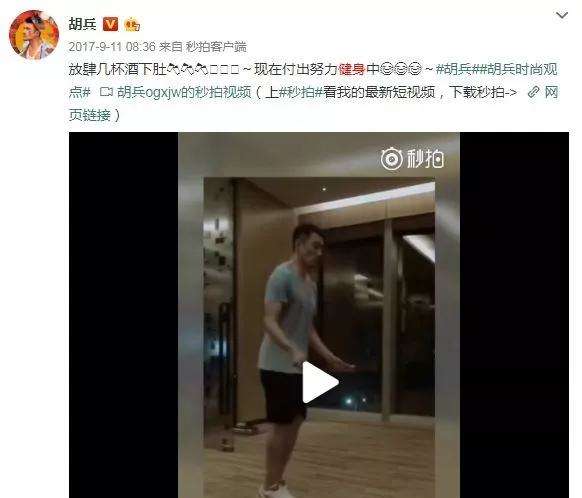
Task: Open the #秒拍# hashtag link
Action: click(x=300, y=92)
